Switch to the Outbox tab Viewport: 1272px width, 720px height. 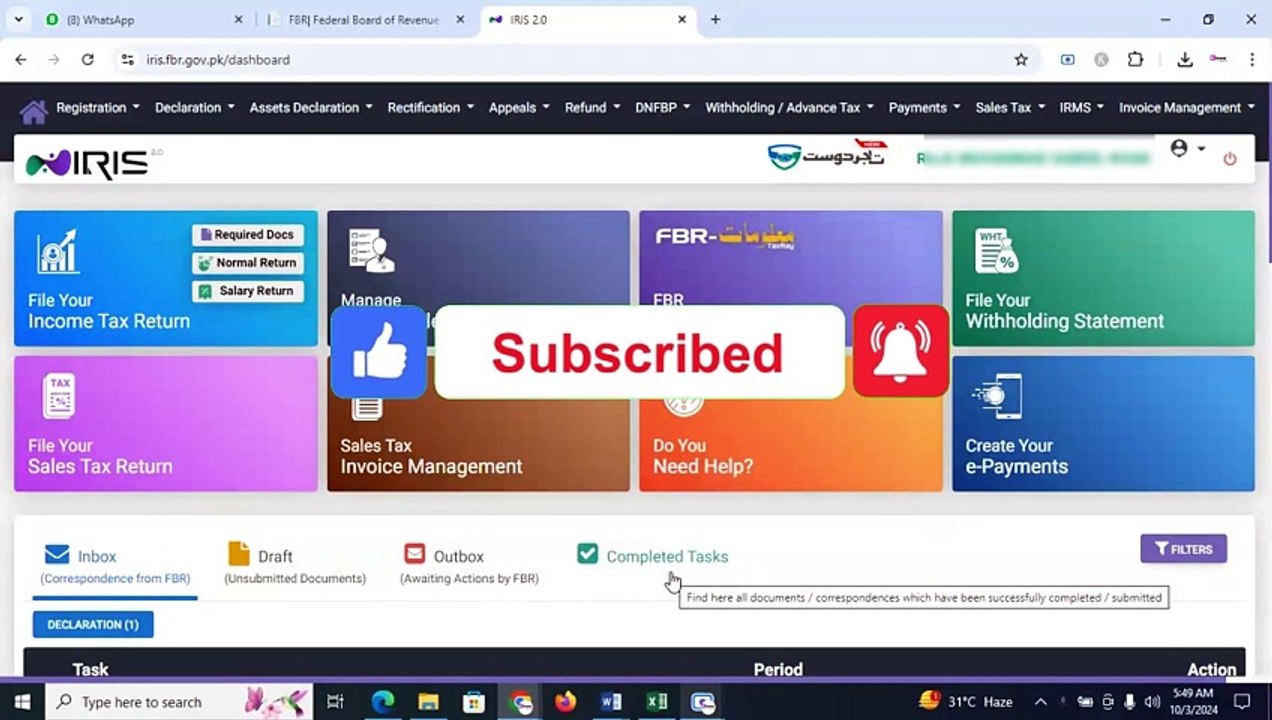(x=469, y=565)
